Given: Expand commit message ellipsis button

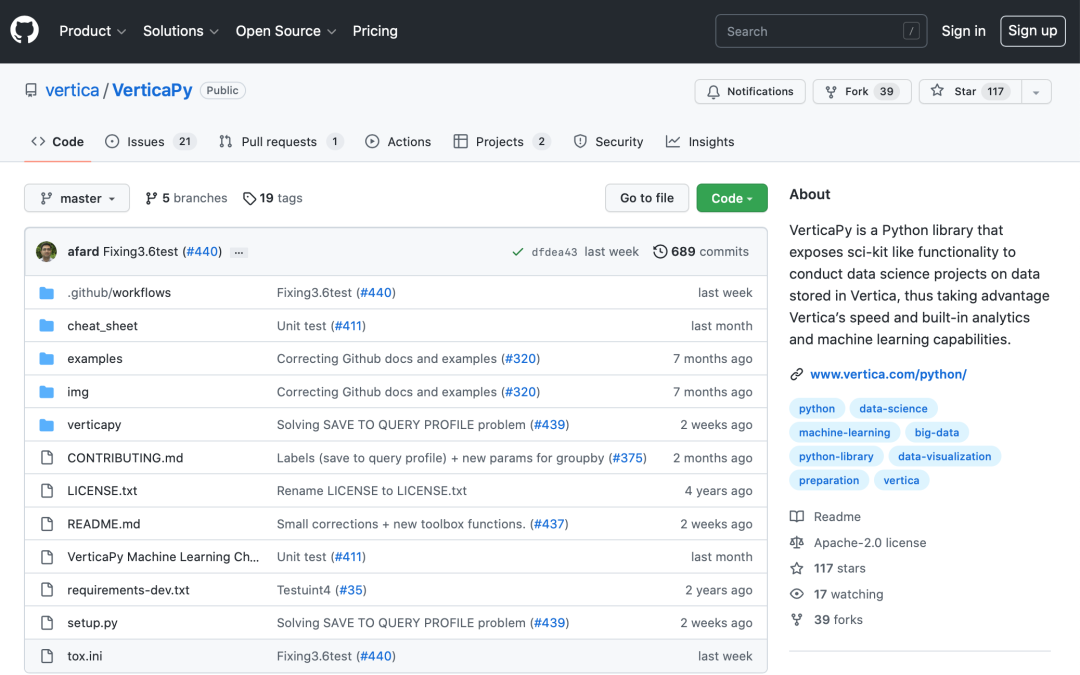Looking at the screenshot, I should 239,253.
